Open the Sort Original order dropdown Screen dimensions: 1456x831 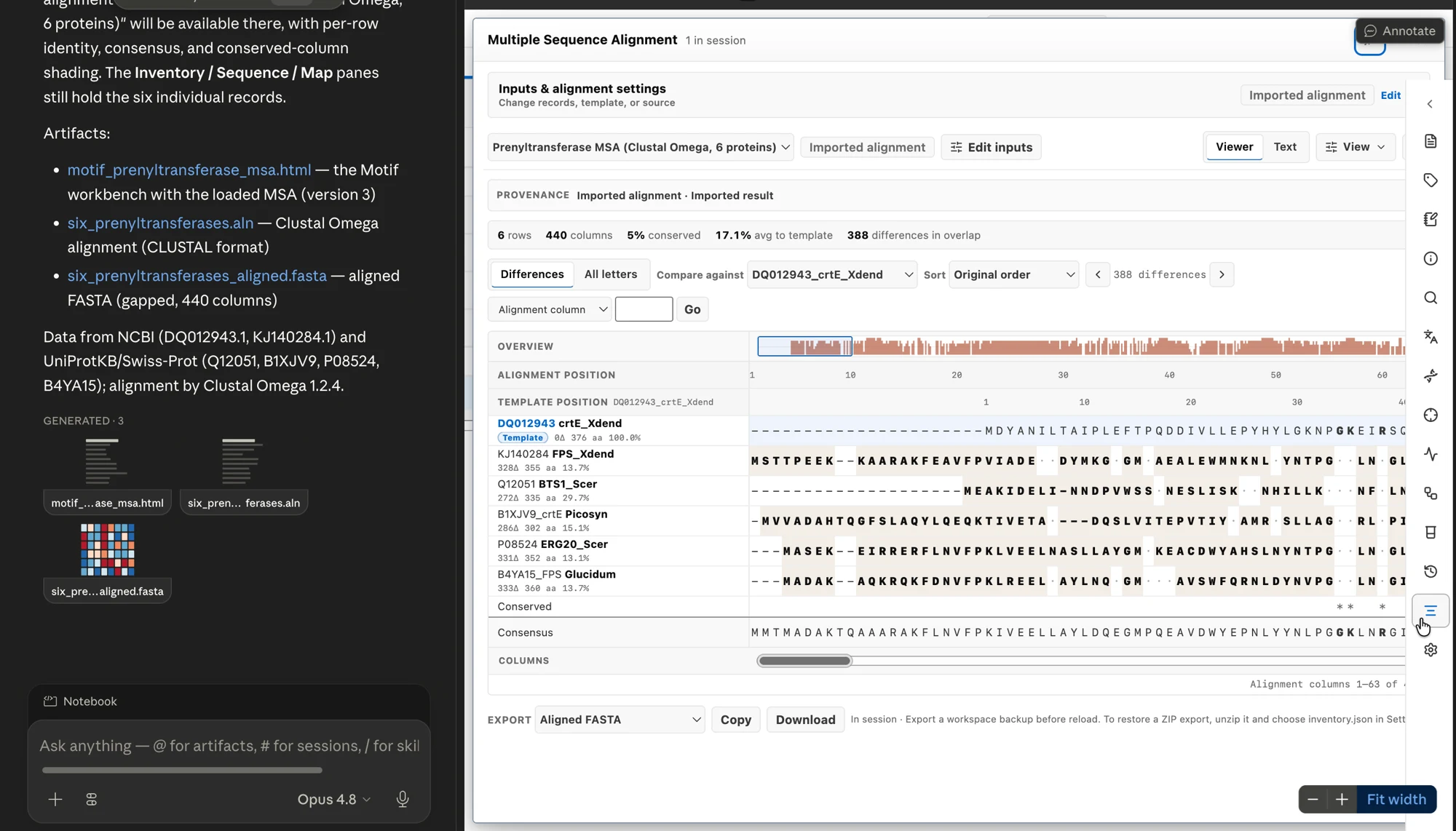[x=1014, y=274]
